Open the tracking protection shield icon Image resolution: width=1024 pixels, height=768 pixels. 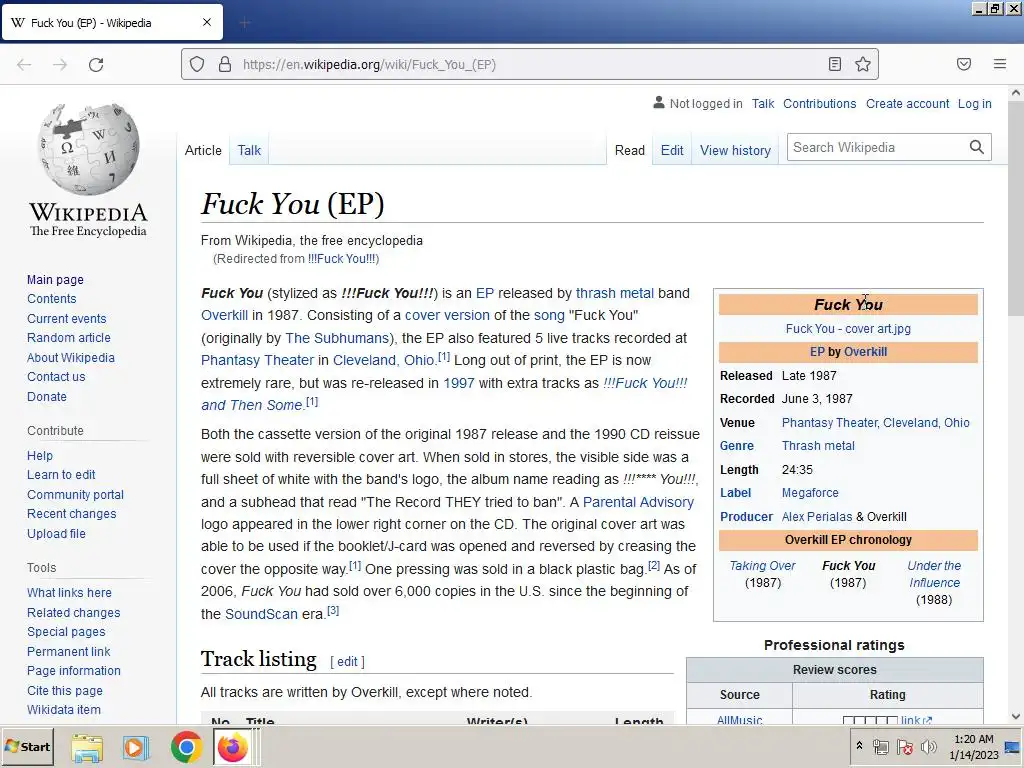coord(197,64)
